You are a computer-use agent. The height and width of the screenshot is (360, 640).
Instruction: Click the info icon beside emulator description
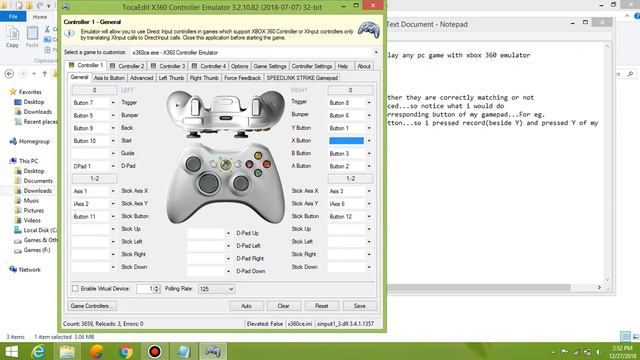[x=69, y=33]
